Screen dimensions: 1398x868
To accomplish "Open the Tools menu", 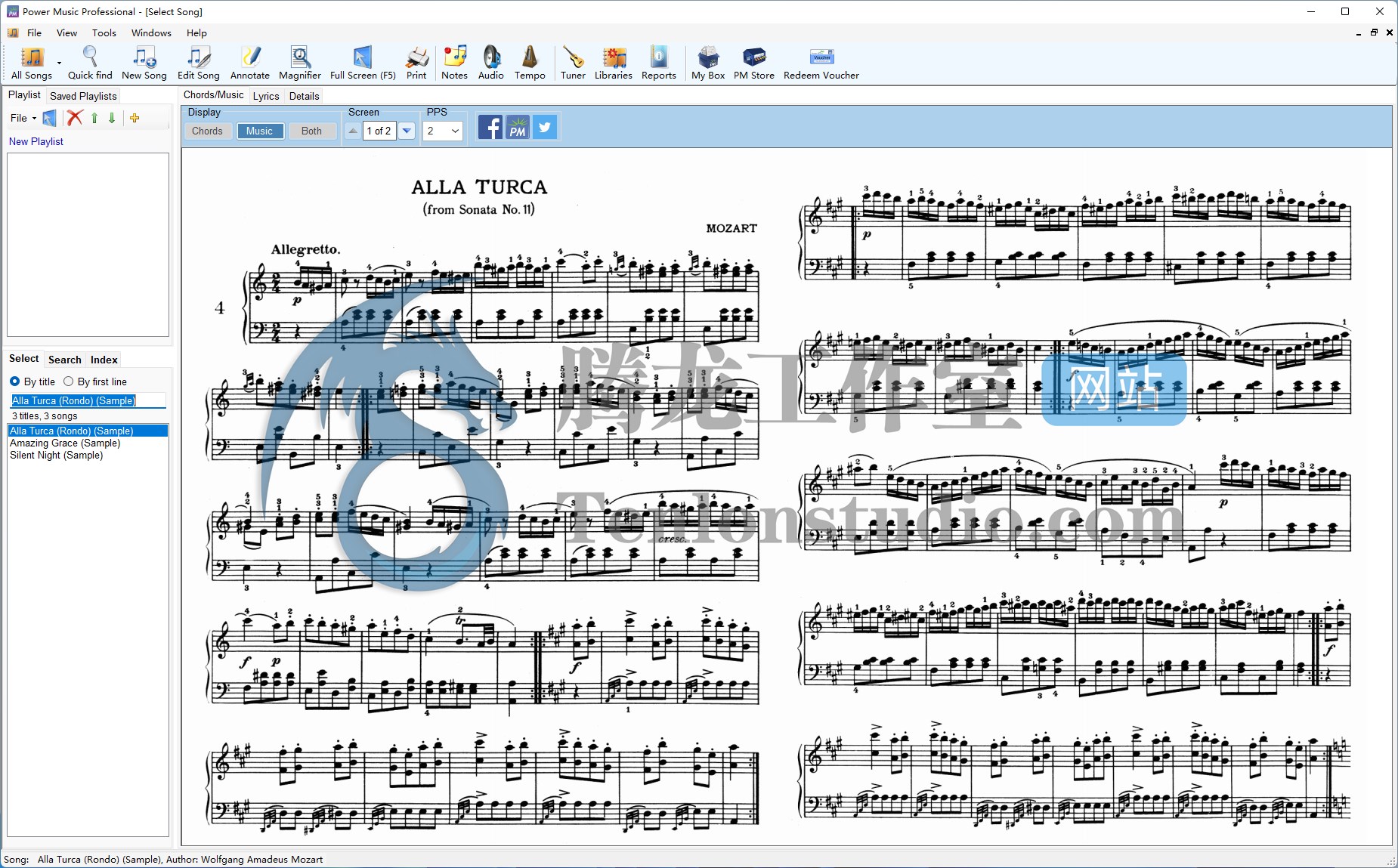I will (104, 33).
